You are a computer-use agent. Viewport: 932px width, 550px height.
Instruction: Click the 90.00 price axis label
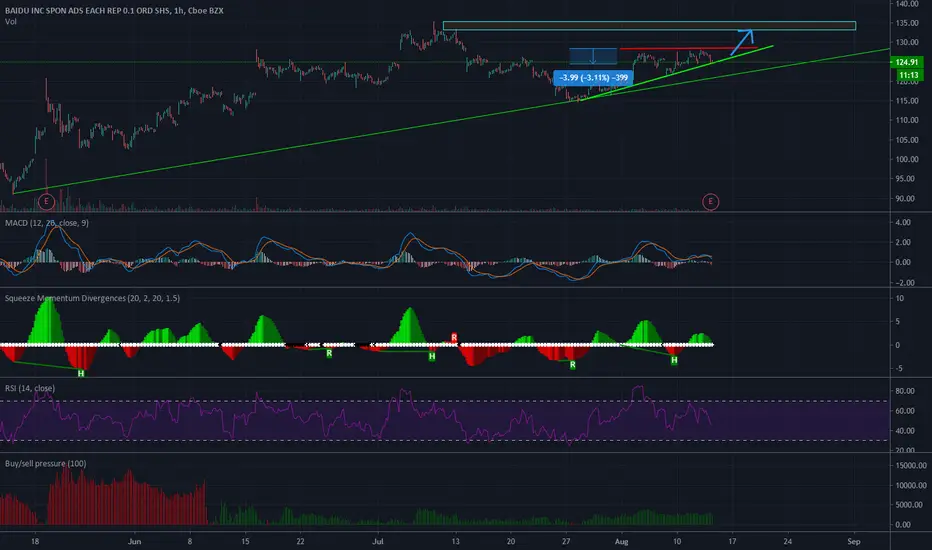(x=906, y=198)
